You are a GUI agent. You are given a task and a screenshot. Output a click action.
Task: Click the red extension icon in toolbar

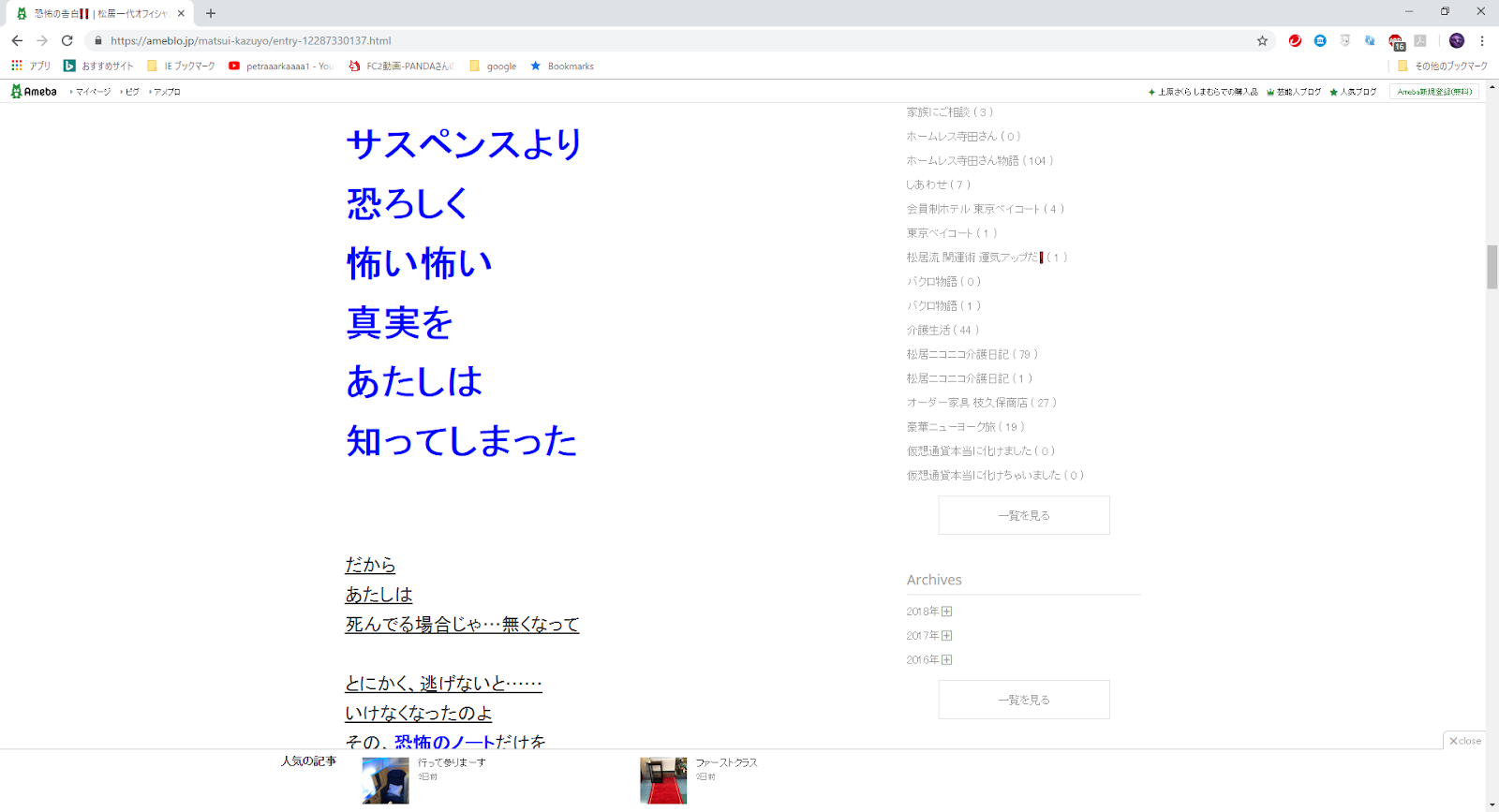pyautogui.click(x=1295, y=40)
